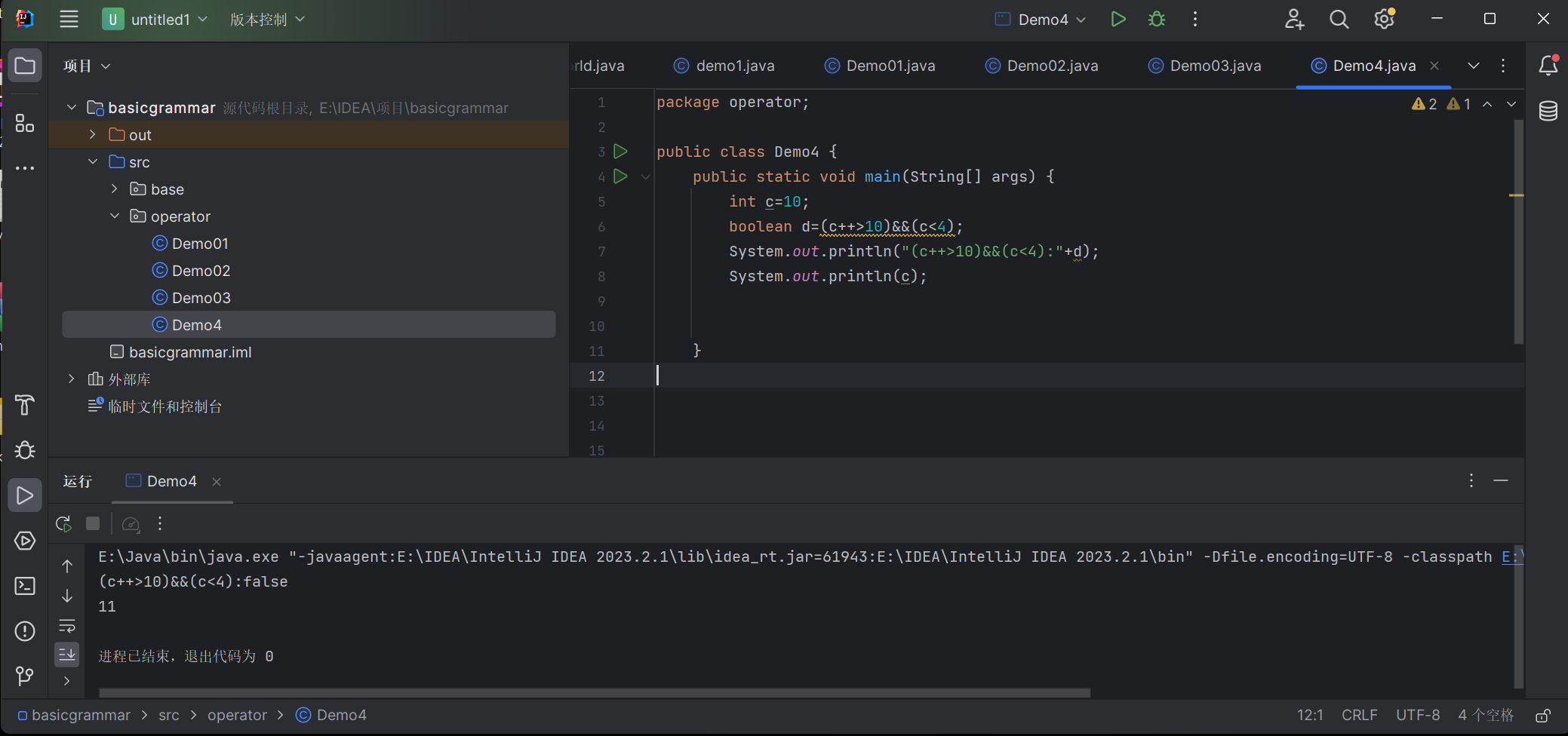Fold the main method on line 4
The image size is (1568, 736).
646,177
